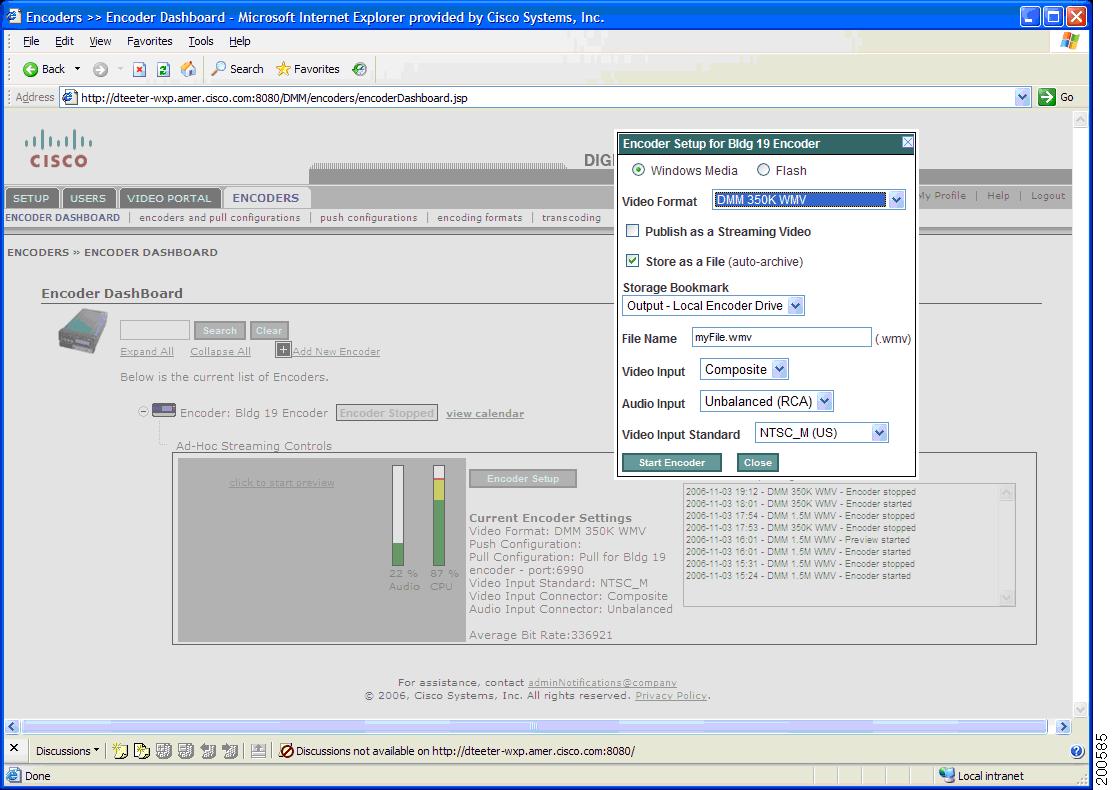
Task: Uncheck Store as a File auto-archive
Action: [634, 261]
